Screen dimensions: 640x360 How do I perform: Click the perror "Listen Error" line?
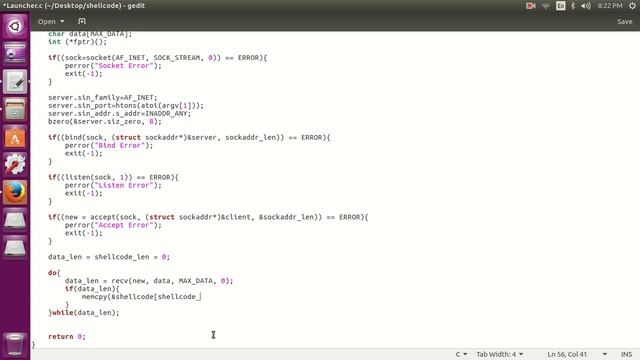click(x=113, y=185)
